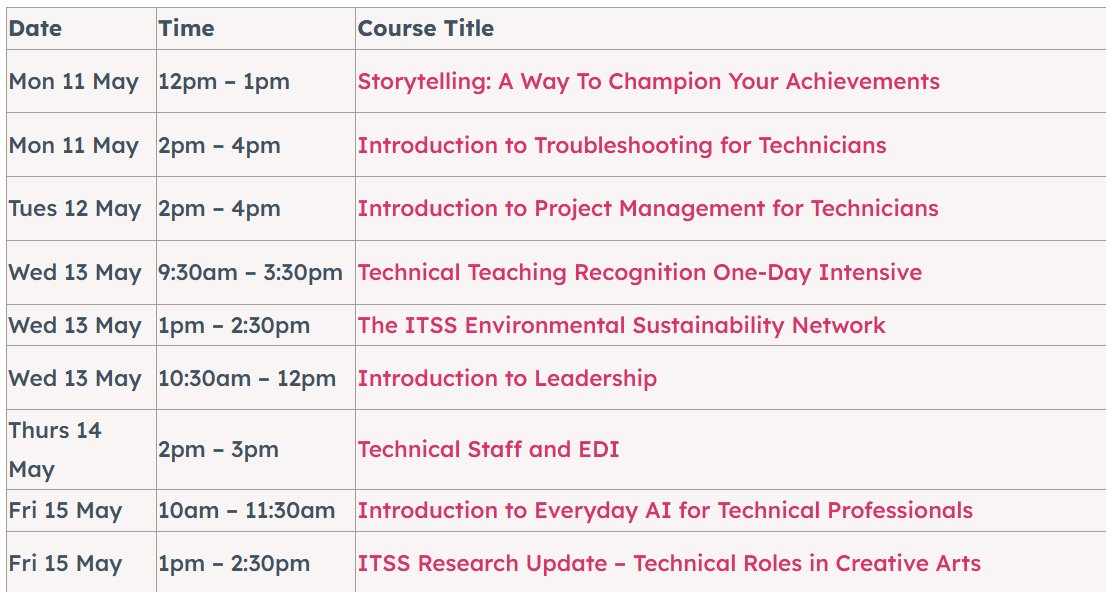This screenshot has height=592, width=1106.
Task: Click the Tues 12 May date cell
Action: point(75,209)
